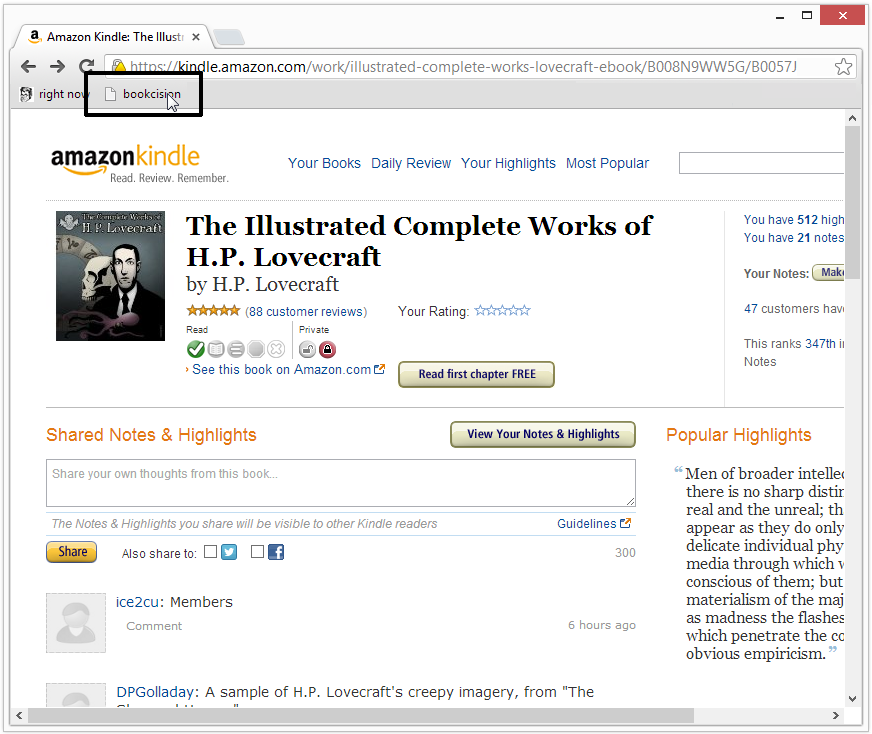
Task: Open the DPGolladay user profile link
Action: (155, 692)
